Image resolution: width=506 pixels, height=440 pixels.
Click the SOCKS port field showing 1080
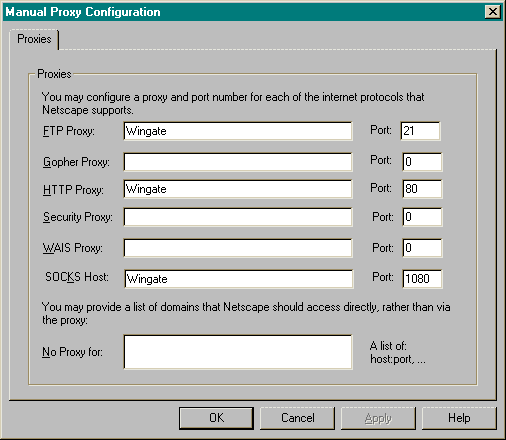422,279
